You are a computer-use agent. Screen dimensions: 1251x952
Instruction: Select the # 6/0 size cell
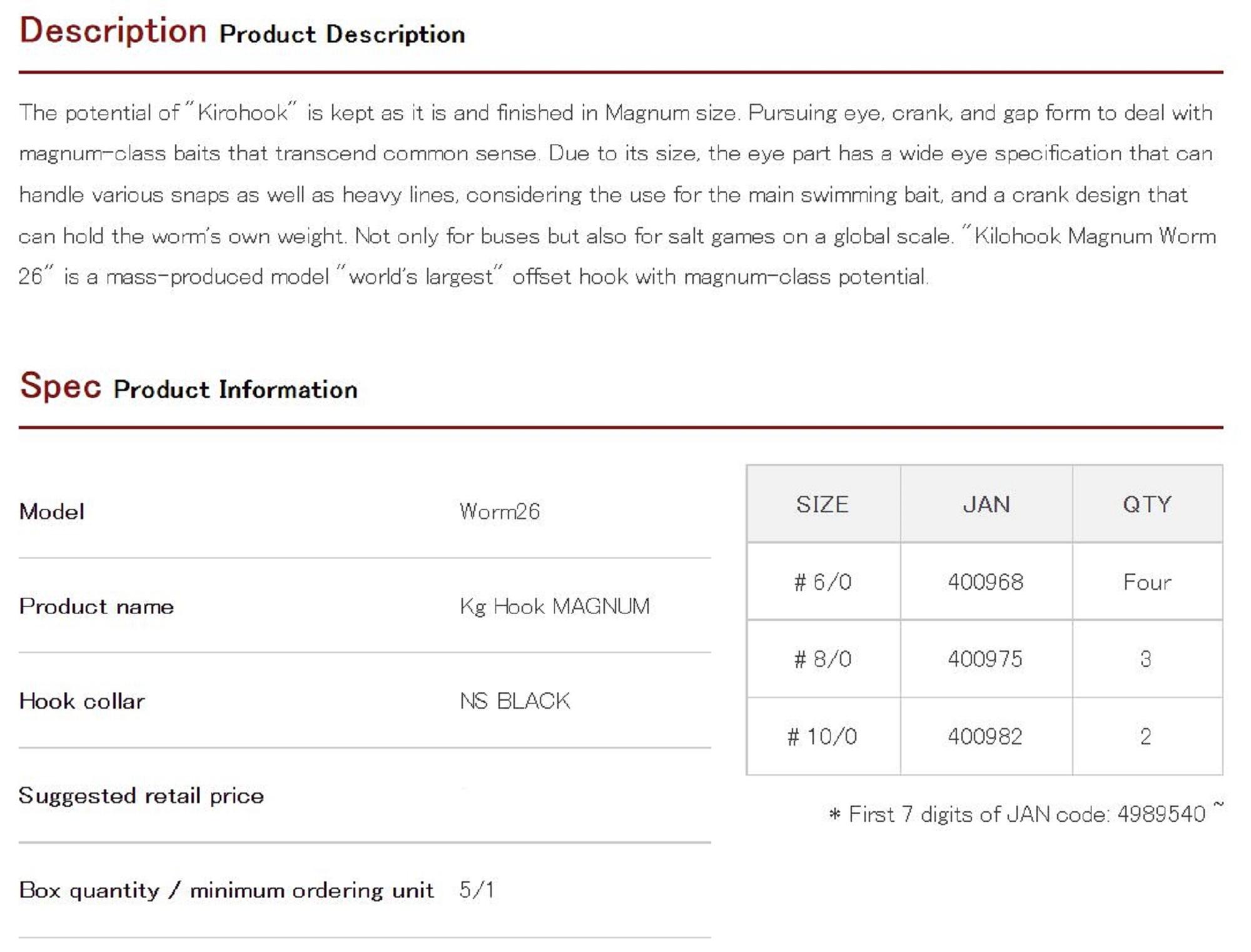tap(823, 582)
